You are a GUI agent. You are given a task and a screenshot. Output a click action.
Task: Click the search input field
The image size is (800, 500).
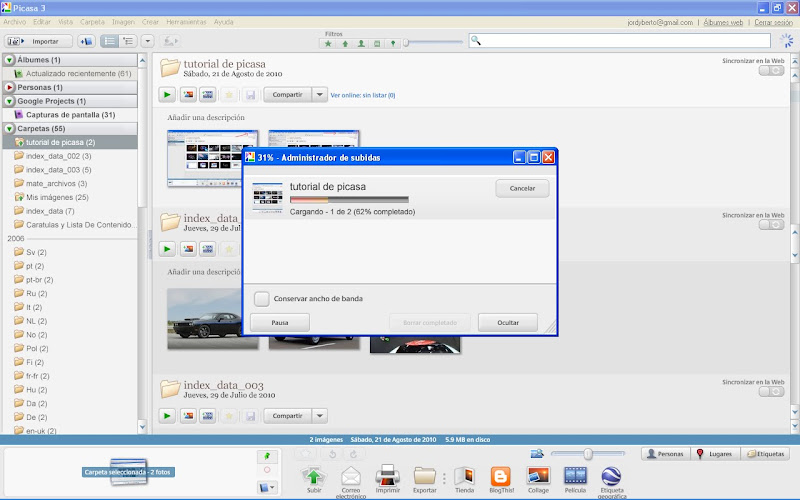point(619,40)
